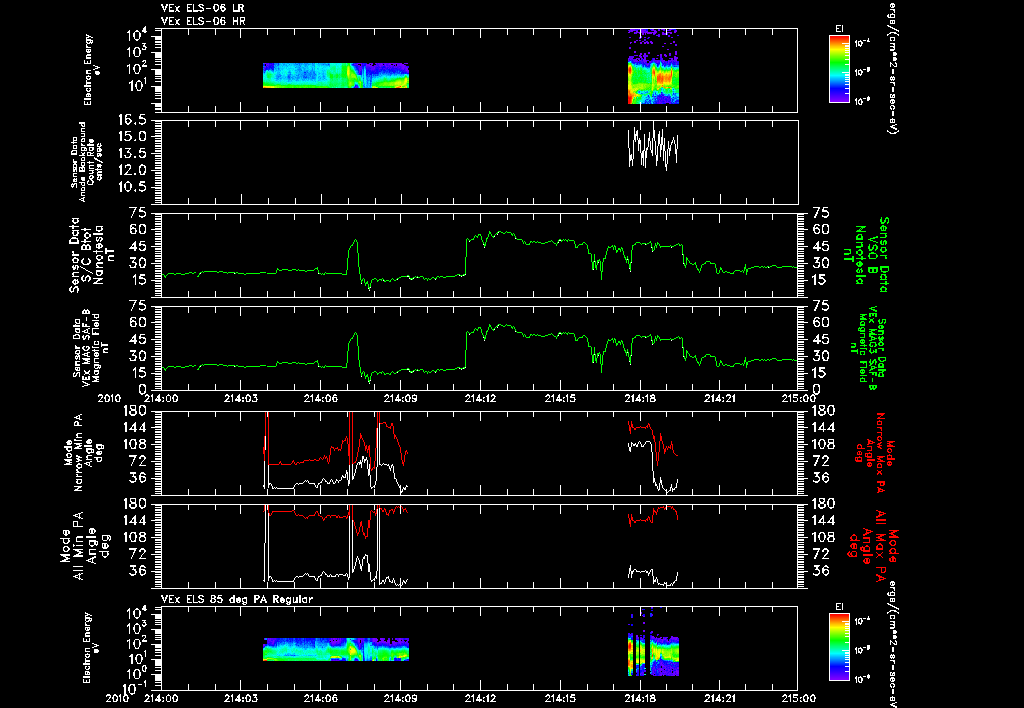Click "214:09" on the middle time axis
Viewport: 1024px width, 708px height.
click(400, 398)
